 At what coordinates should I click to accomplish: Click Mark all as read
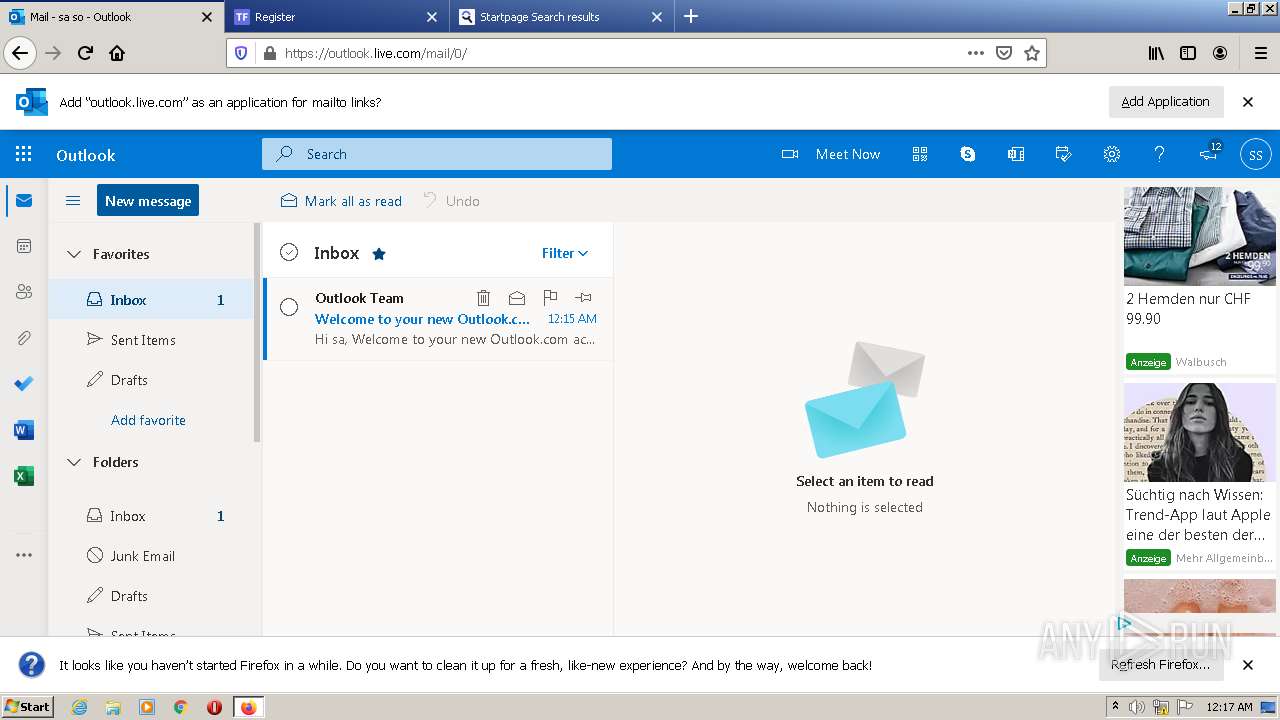pyautogui.click(x=341, y=201)
